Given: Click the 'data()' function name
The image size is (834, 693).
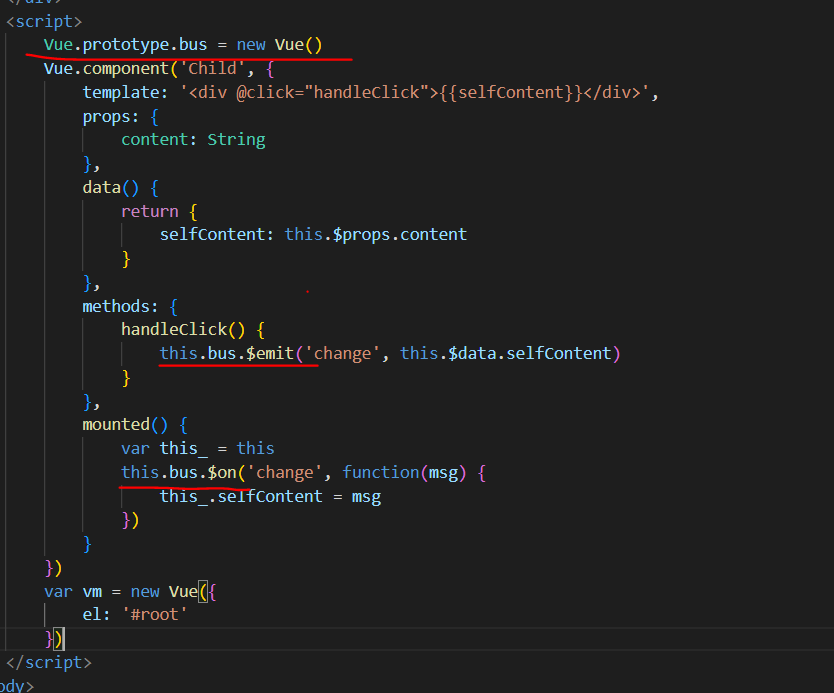Looking at the screenshot, I should (111, 188).
